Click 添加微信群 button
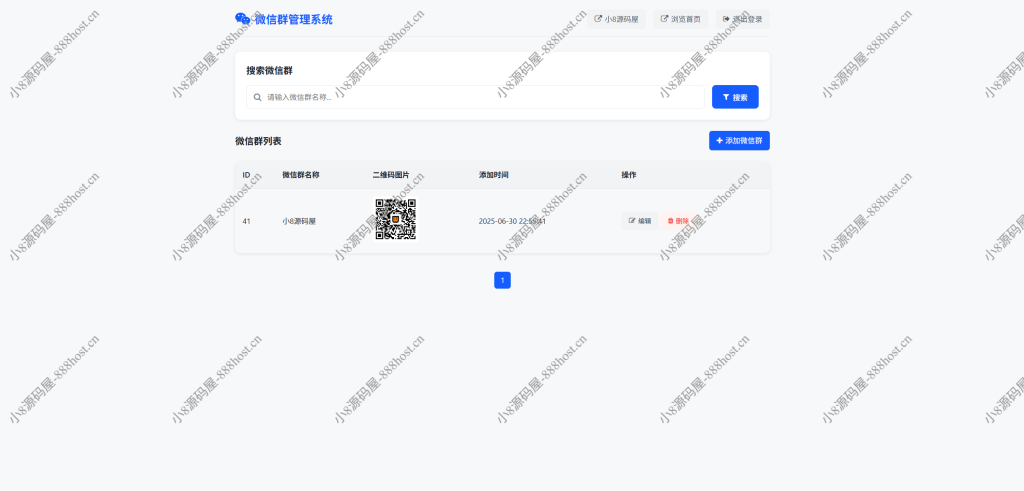1024x491 pixels. [739, 140]
